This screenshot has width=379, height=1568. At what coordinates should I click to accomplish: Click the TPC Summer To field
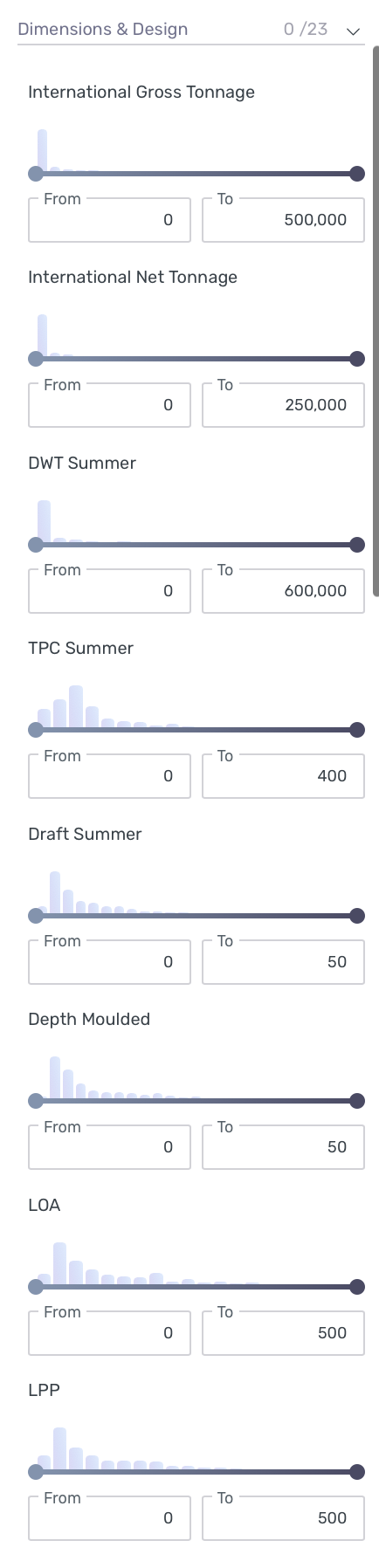pyautogui.click(x=283, y=776)
